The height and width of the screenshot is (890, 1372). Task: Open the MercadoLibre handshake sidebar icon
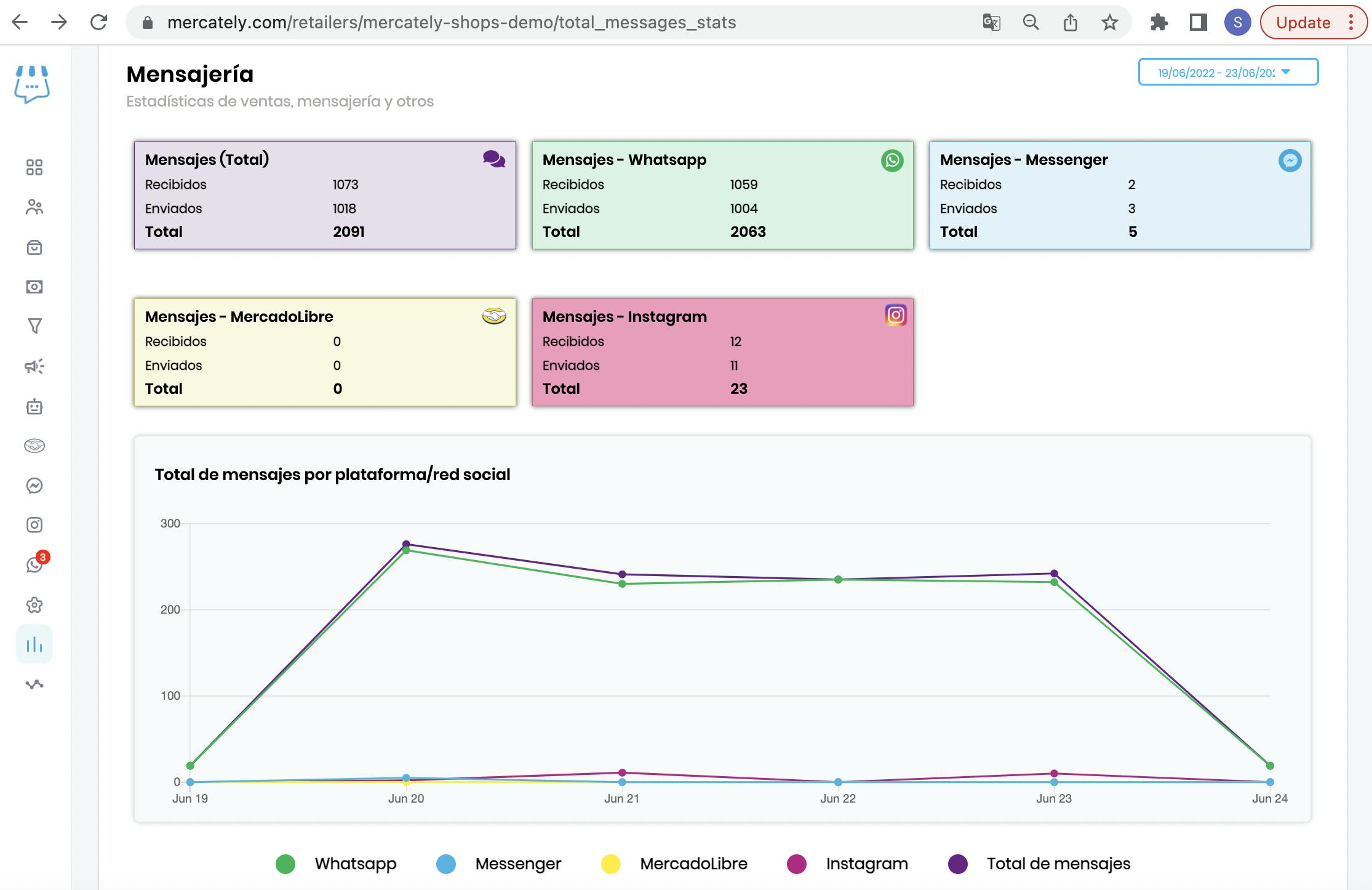coord(34,446)
